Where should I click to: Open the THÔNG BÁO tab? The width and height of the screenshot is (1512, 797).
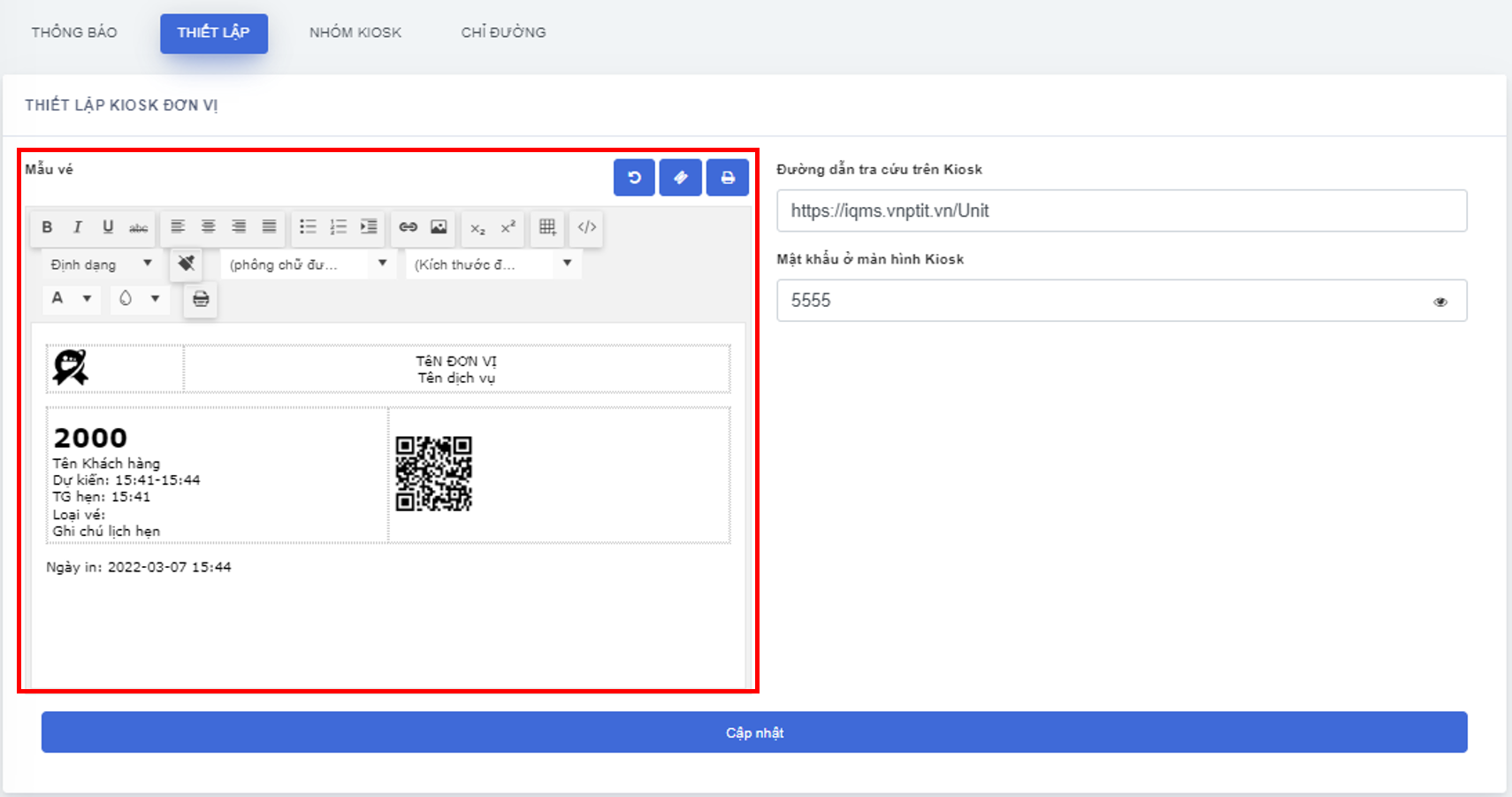point(74,33)
